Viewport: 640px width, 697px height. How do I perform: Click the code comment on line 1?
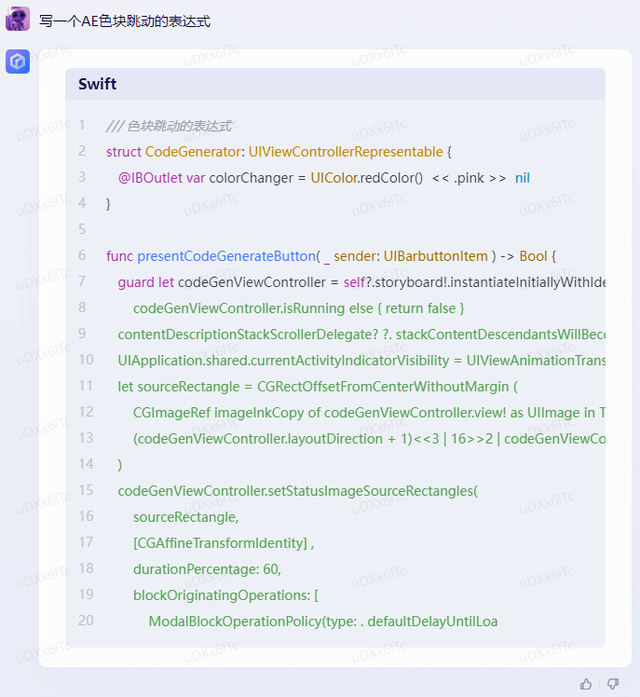[x=168, y=126]
